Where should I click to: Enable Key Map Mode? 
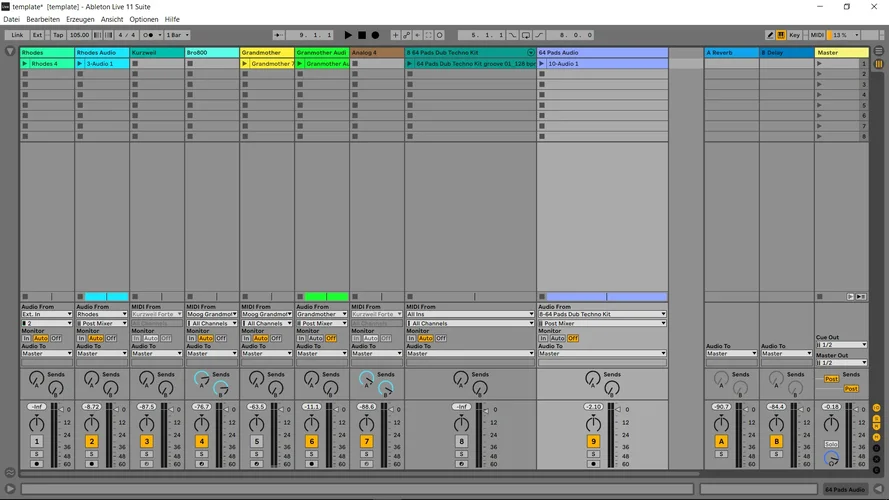point(794,35)
